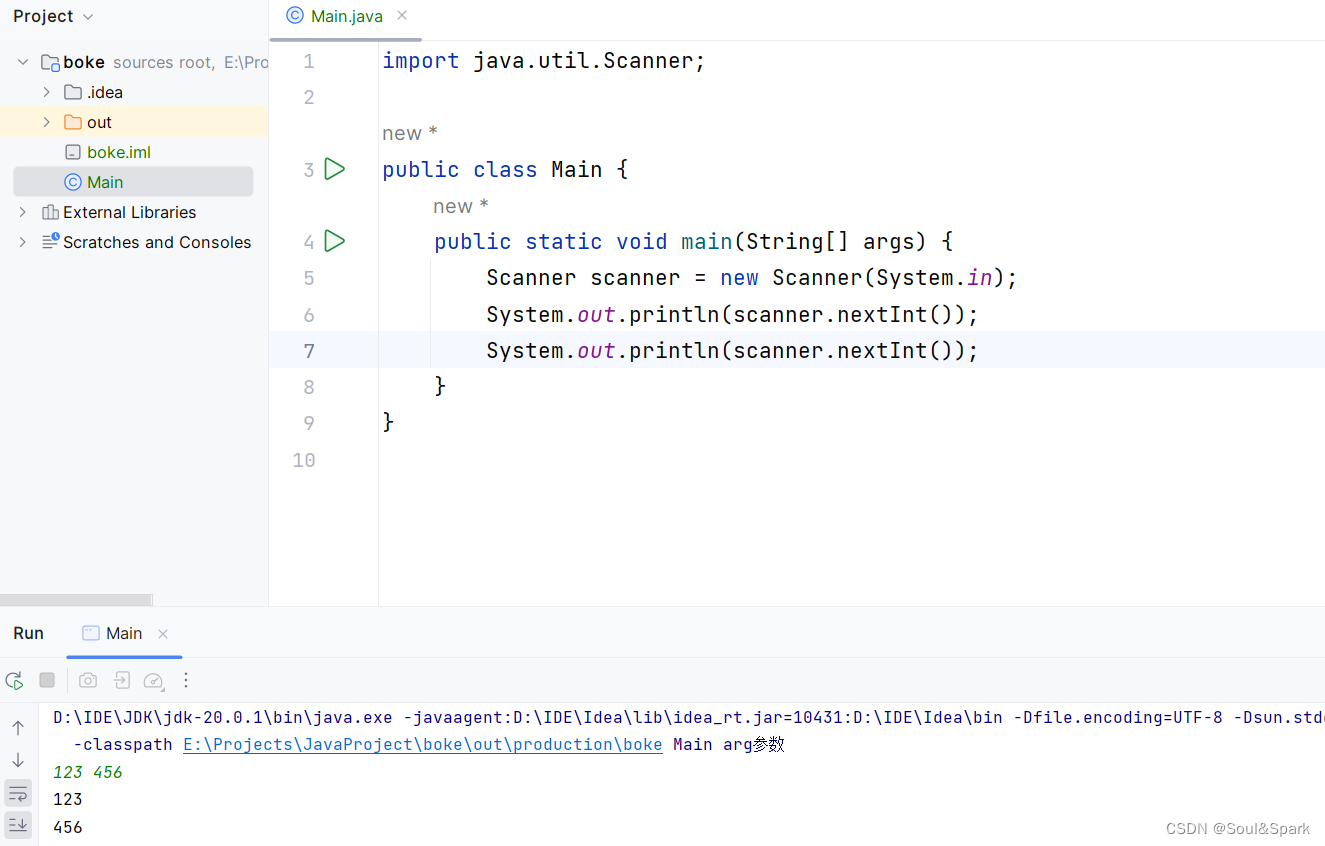Run the main method via gutter icon on line 4
The image size is (1325, 846).
[x=335, y=241]
